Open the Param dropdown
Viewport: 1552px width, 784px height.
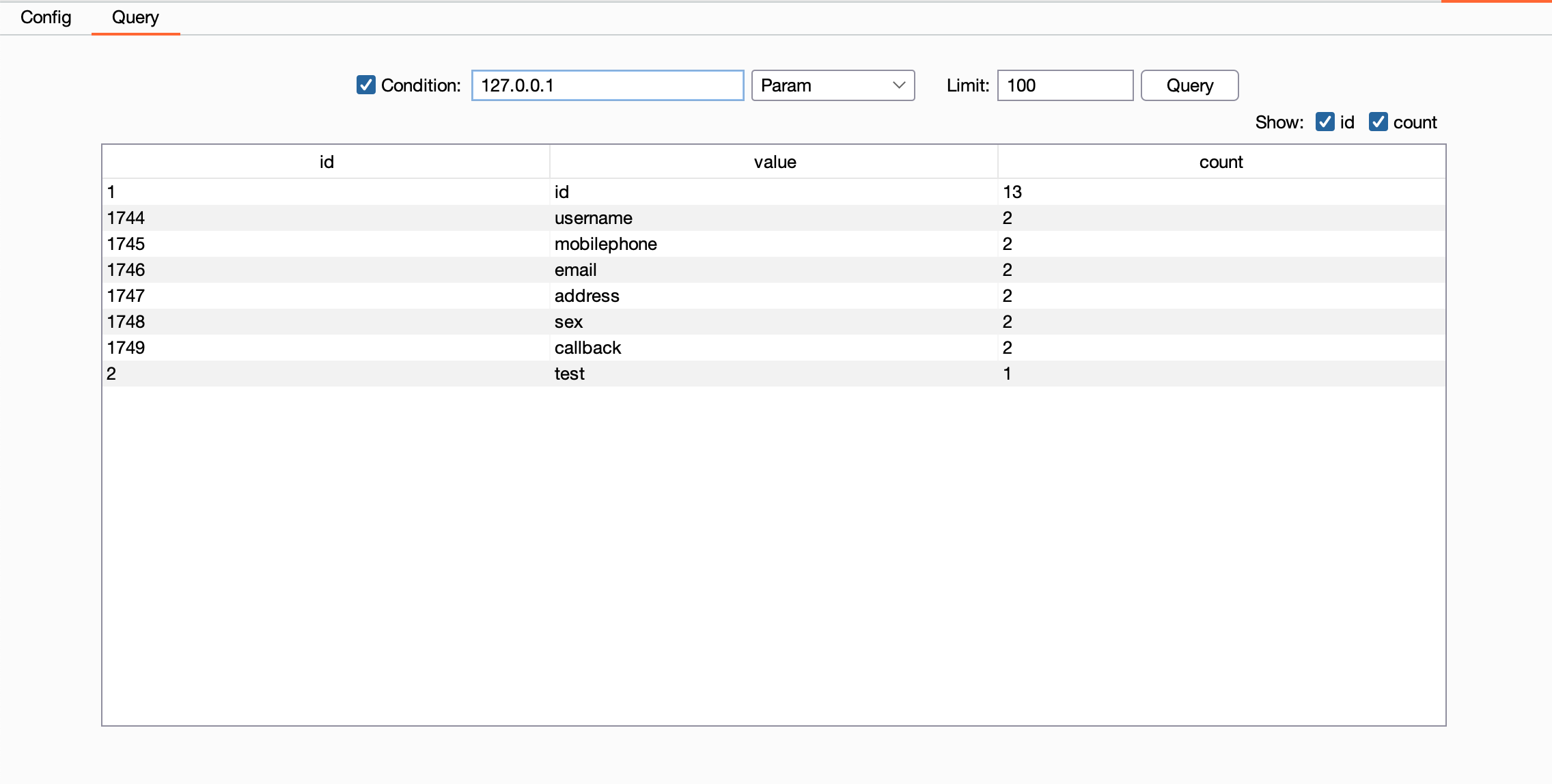[x=832, y=85]
